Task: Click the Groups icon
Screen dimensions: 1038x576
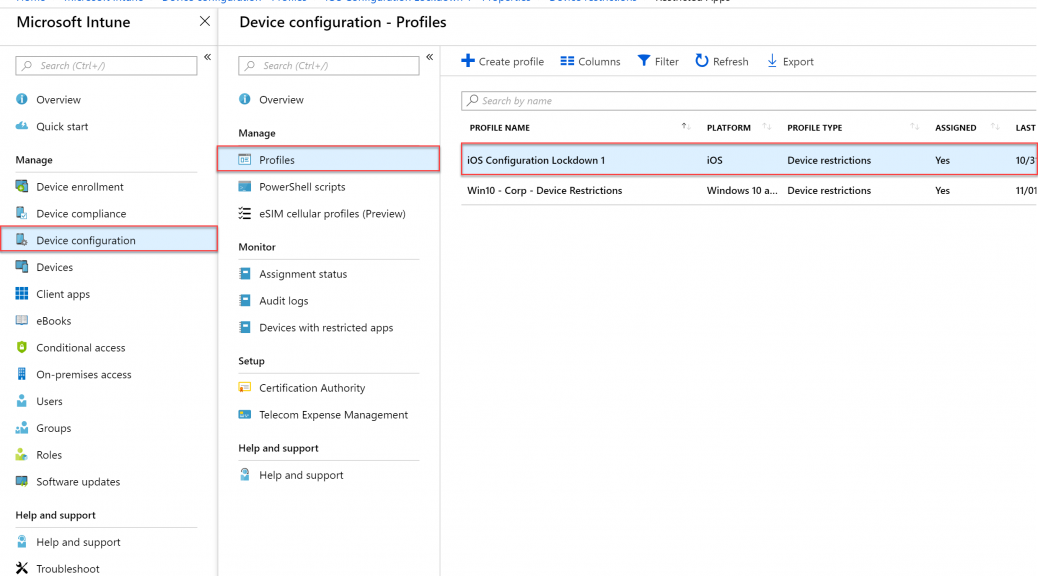Action: (x=22, y=428)
